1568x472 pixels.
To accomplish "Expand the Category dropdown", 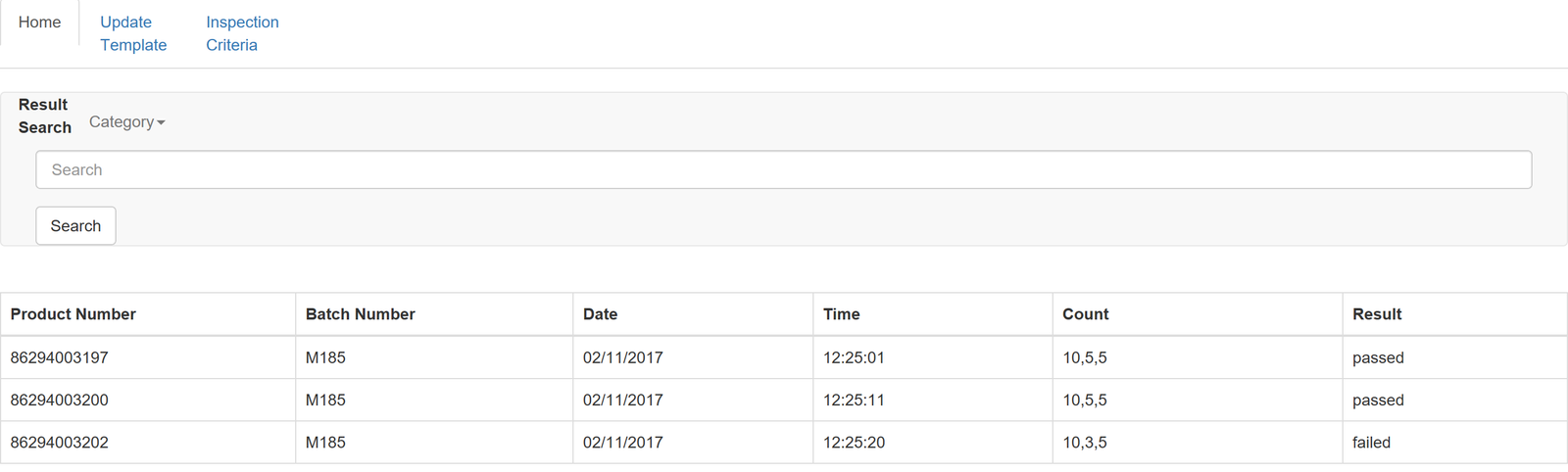I will click(126, 122).
